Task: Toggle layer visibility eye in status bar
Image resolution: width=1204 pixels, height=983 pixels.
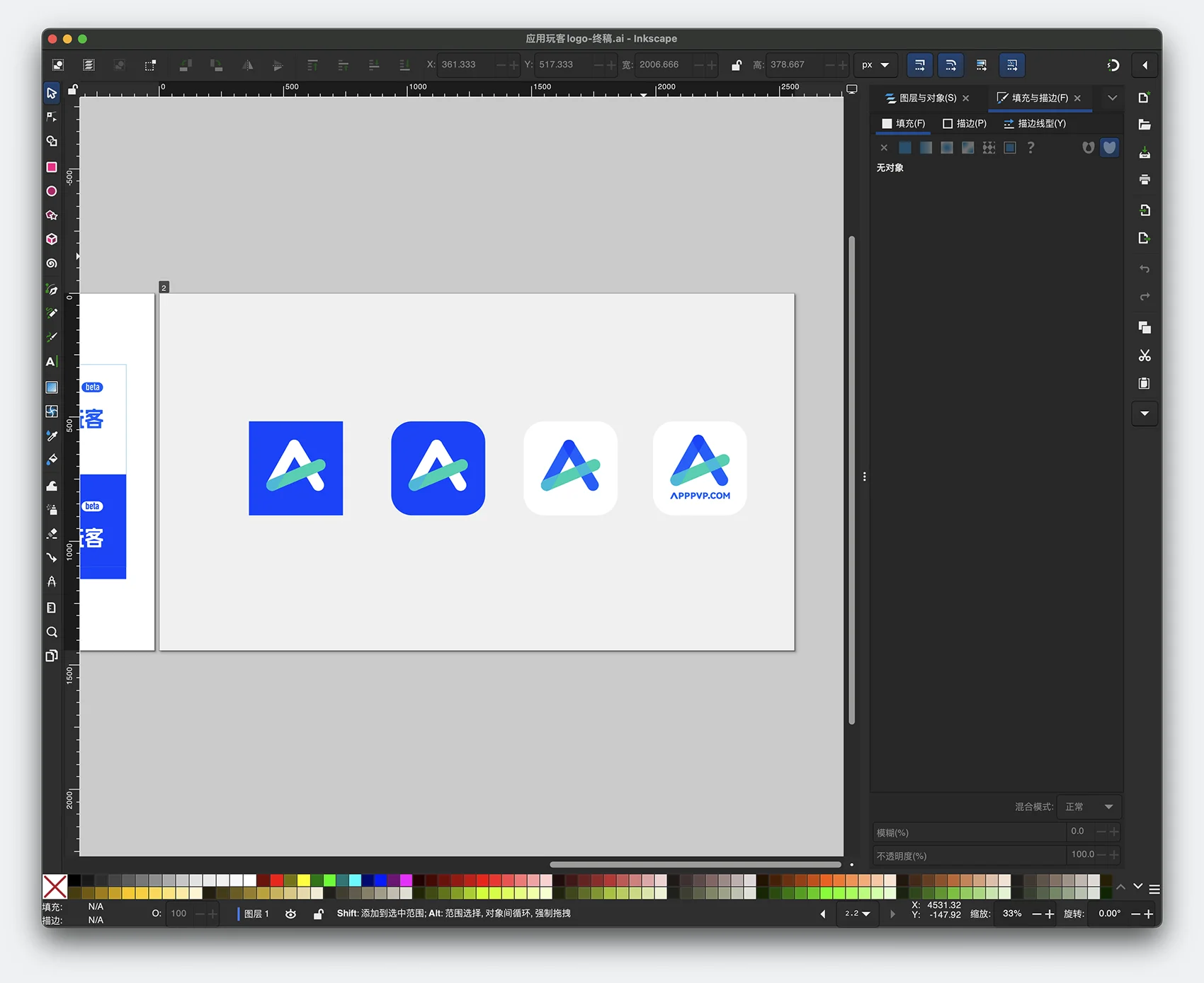Action: coord(290,914)
